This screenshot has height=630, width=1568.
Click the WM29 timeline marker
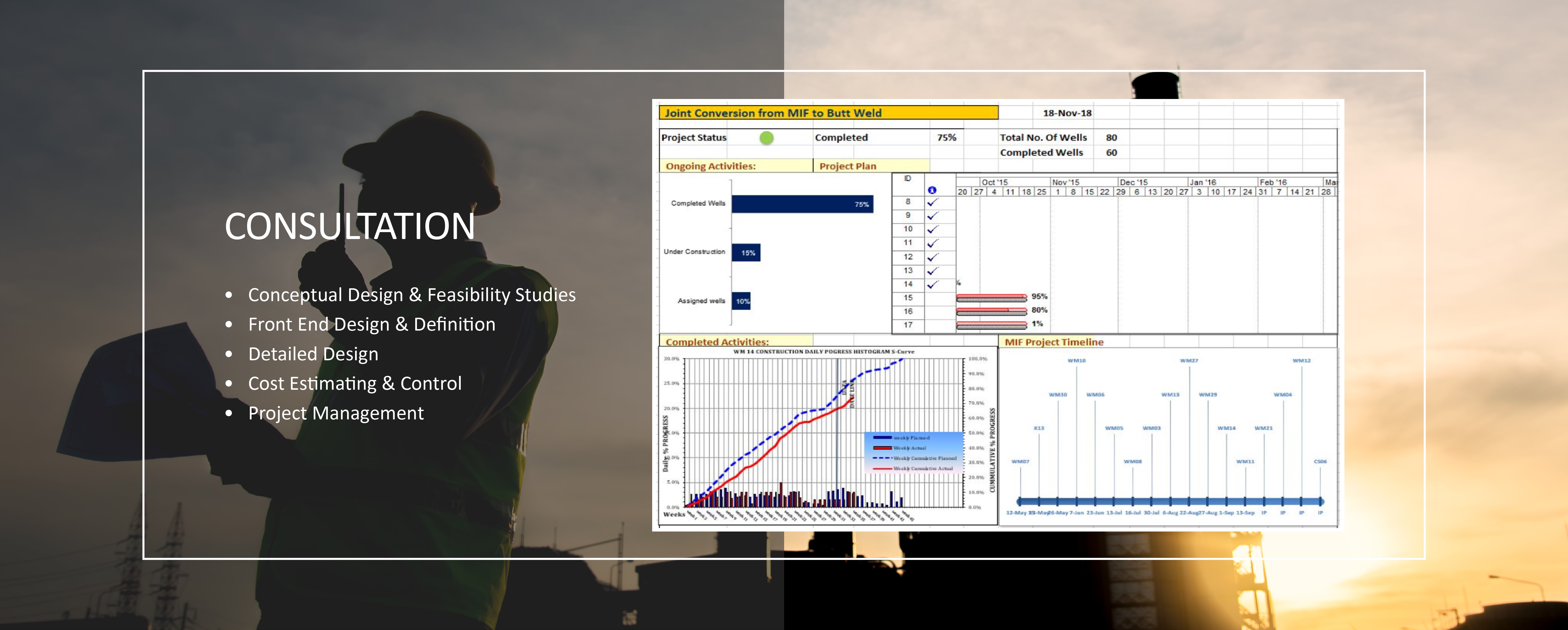[1208, 395]
